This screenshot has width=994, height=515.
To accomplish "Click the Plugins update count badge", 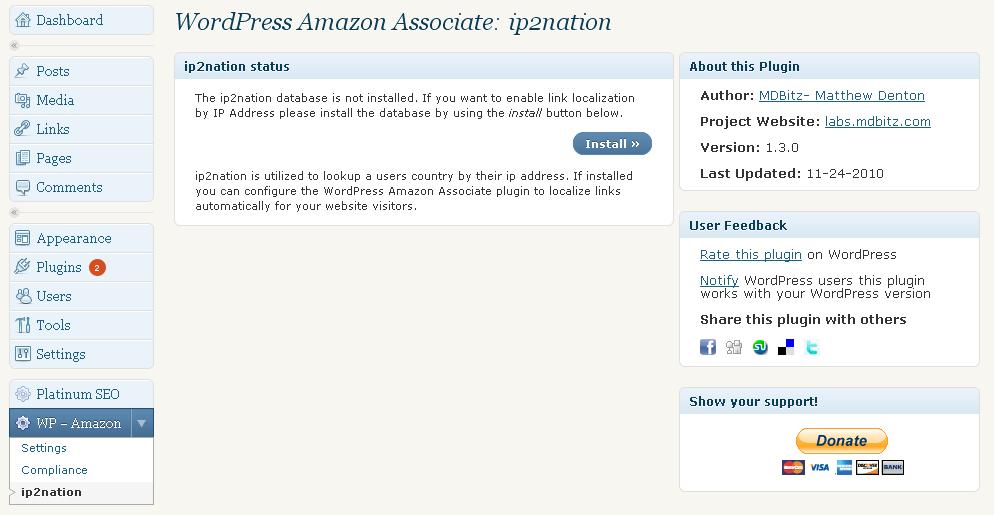I will 97,268.
